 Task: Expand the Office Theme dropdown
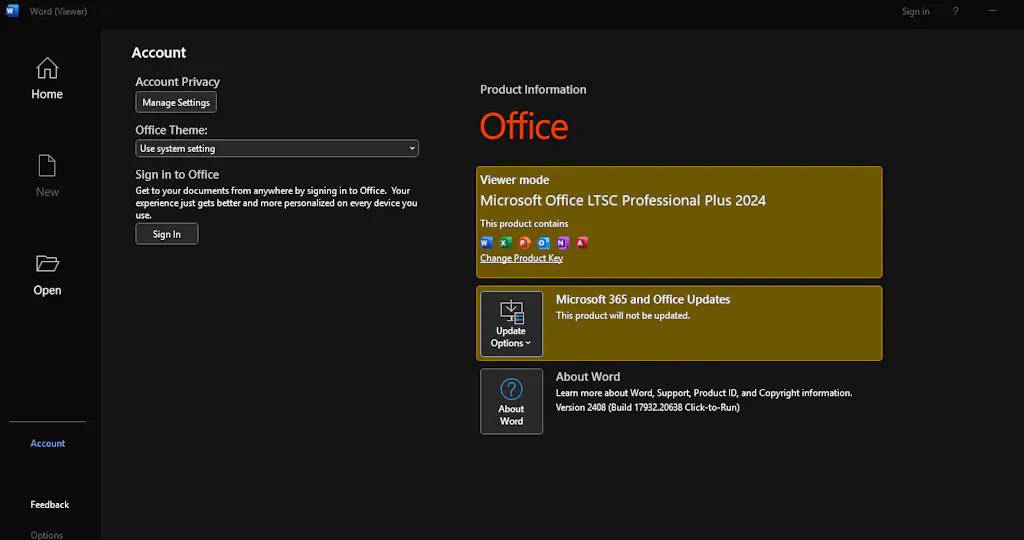[x=277, y=149]
